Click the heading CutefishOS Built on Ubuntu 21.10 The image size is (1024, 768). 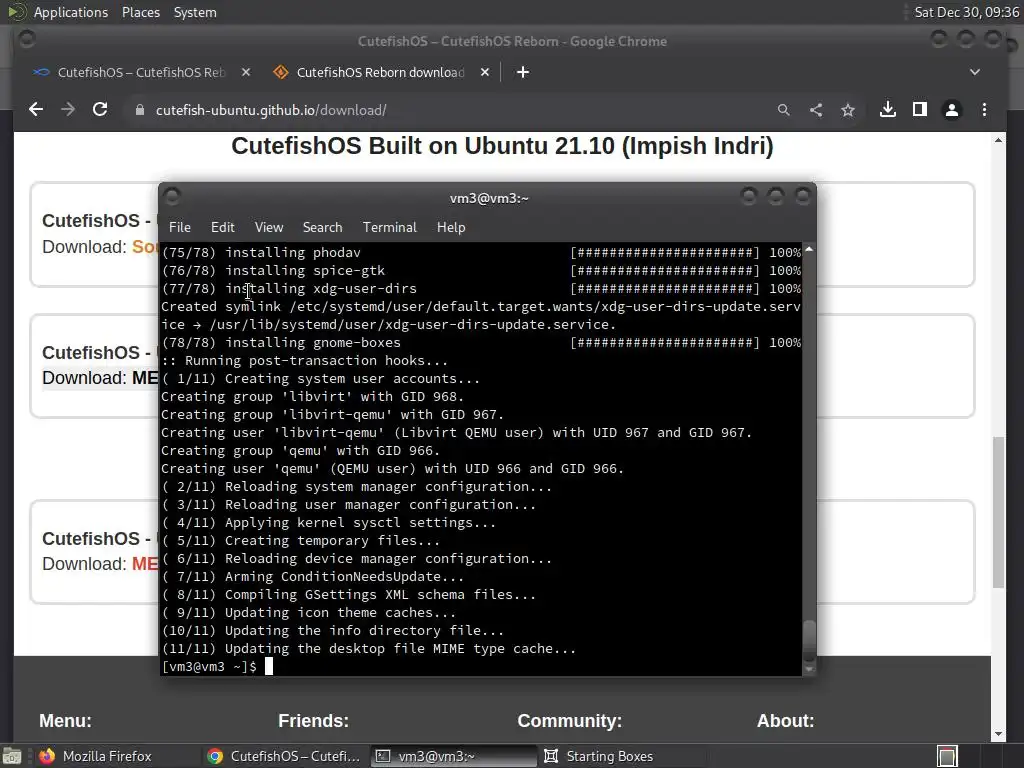pyautogui.click(x=502, y=146)
